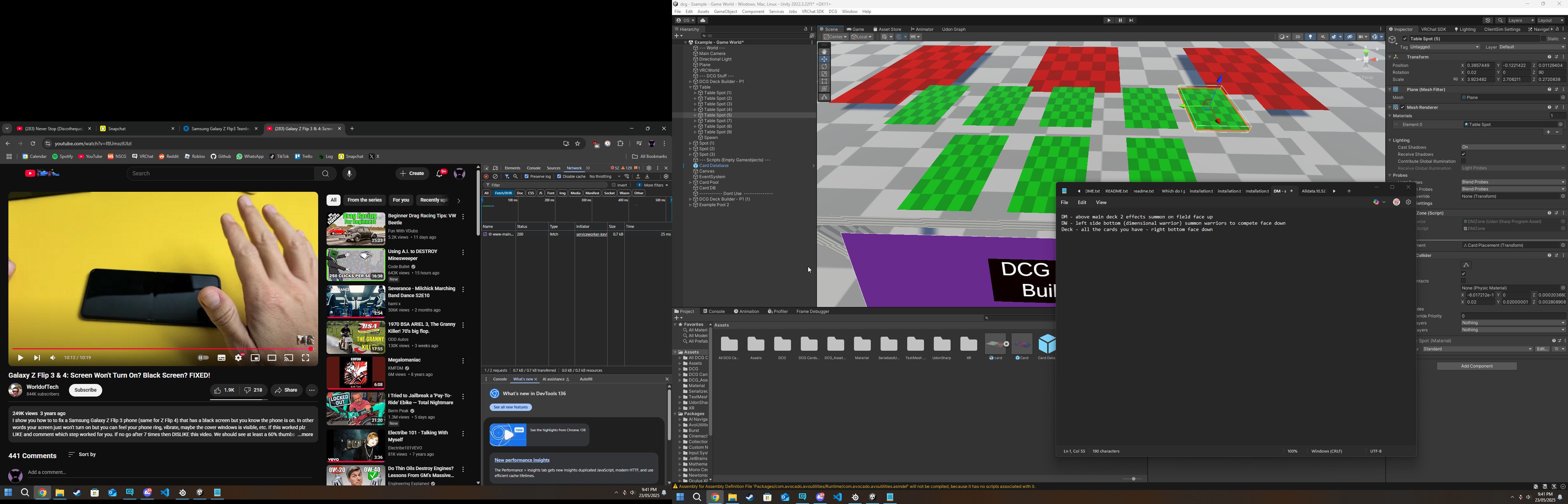Viewport: 1568px width, 504px height.
Task: Clear the network log in DevTools
Action: click(496, 176)
